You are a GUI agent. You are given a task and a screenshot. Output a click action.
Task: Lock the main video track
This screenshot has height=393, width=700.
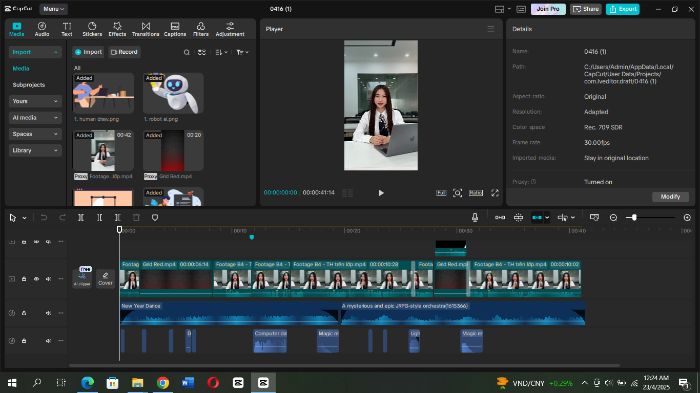(24, 279)
